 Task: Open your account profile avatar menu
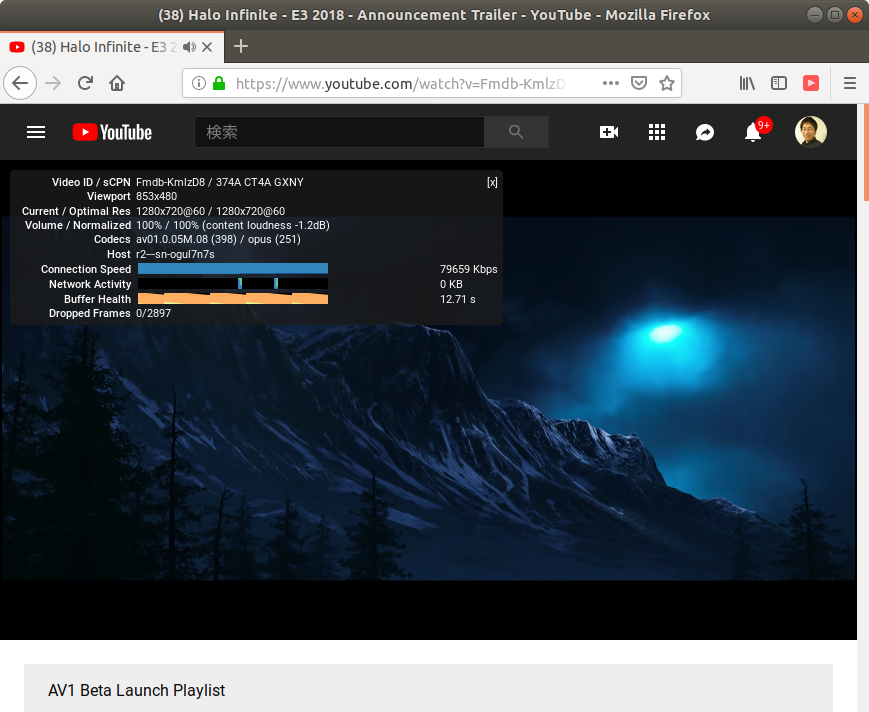[x=810, y=131]
